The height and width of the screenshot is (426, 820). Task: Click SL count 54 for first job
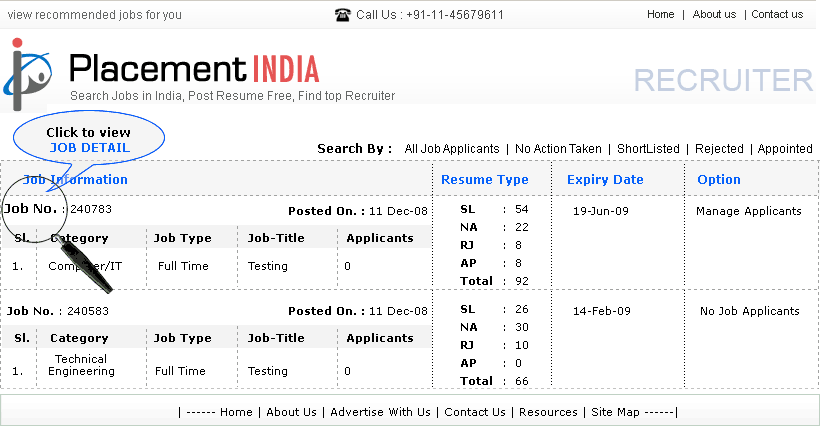521,209
